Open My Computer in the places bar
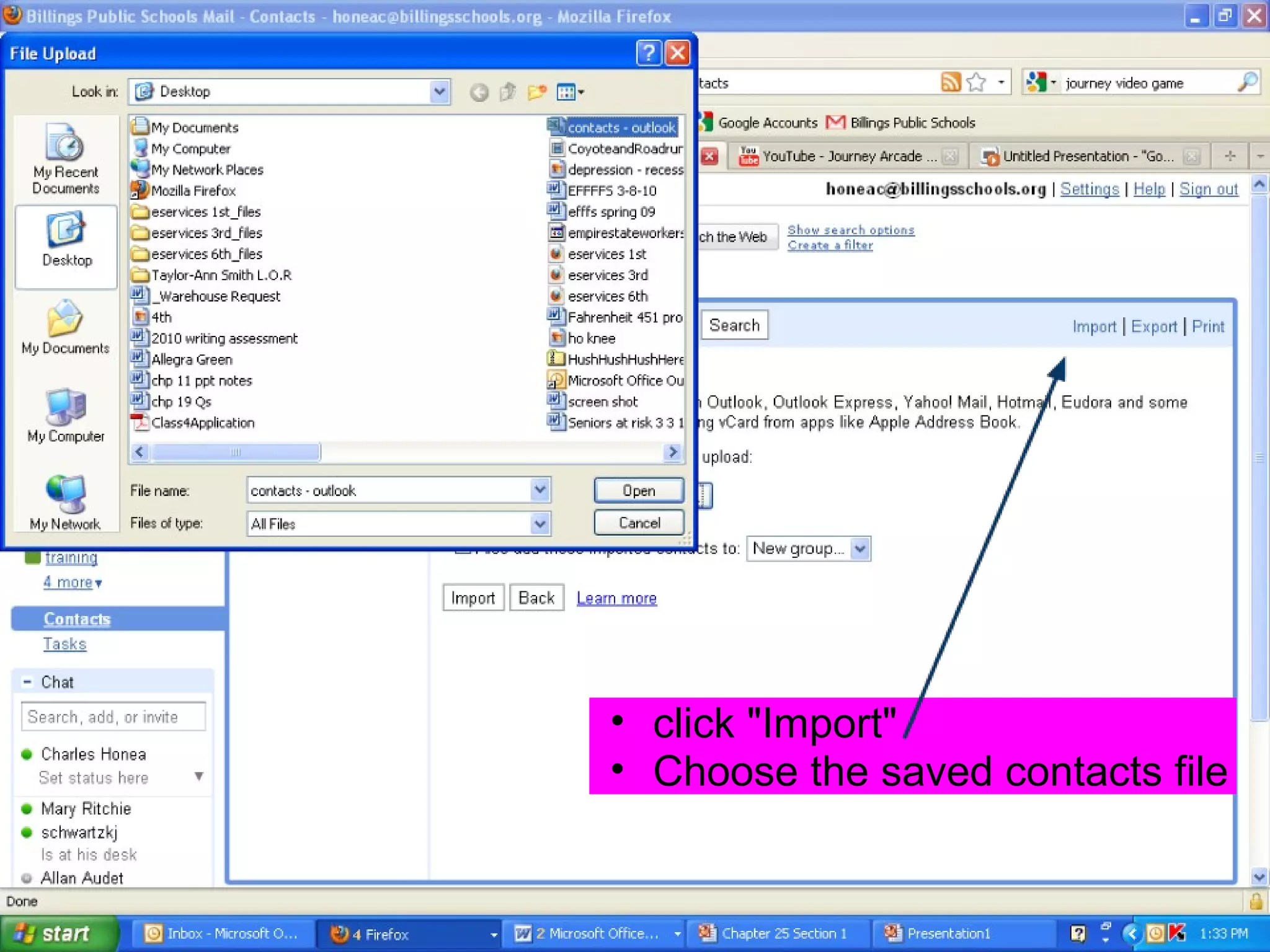 click(x=66, y=416)
